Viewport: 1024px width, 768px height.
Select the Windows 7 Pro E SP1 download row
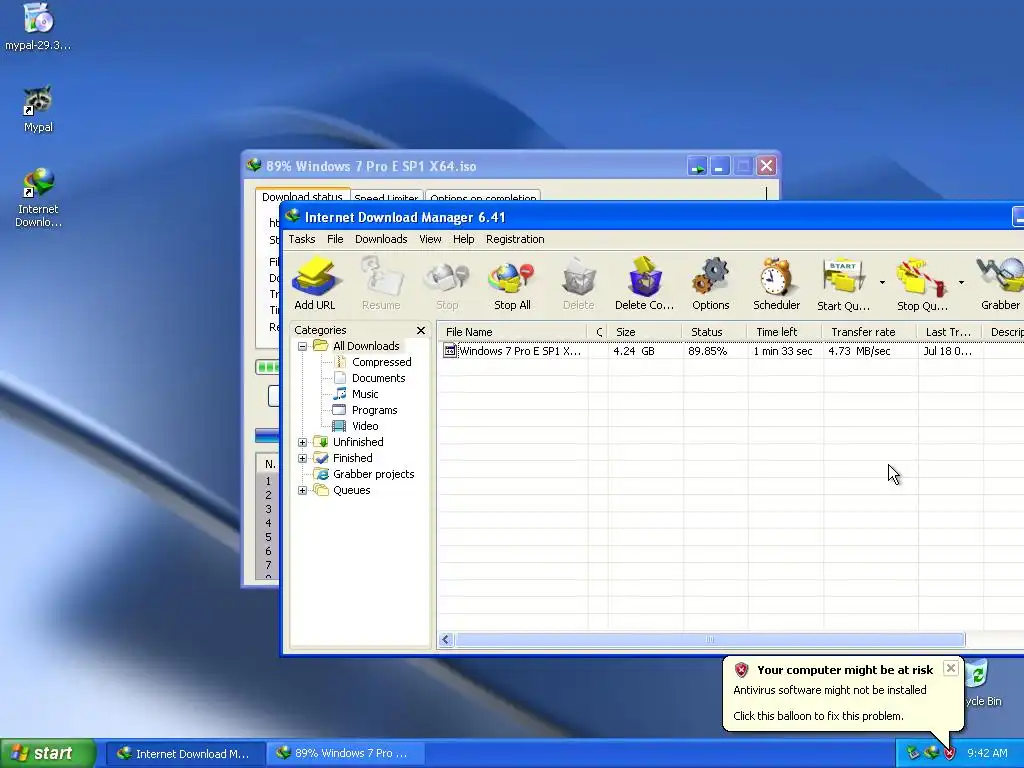pos(730,351)
